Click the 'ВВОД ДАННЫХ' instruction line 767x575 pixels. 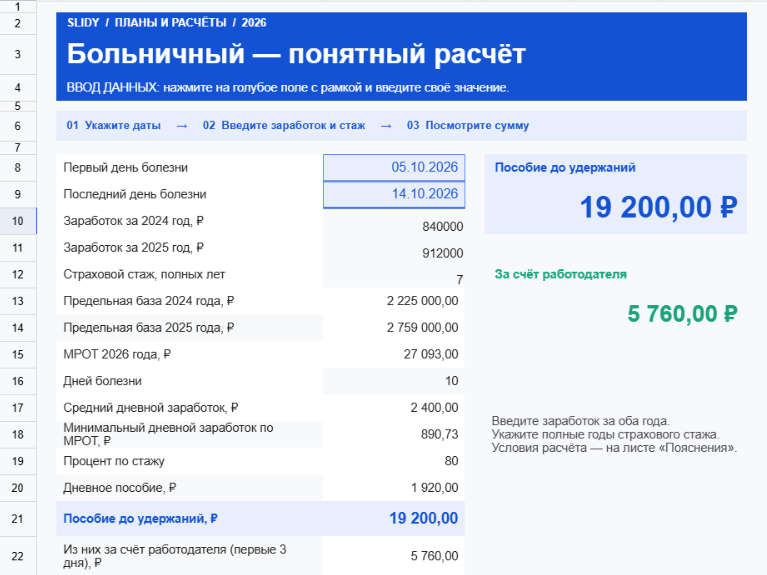pyautogui.click(x=288, y=88)
